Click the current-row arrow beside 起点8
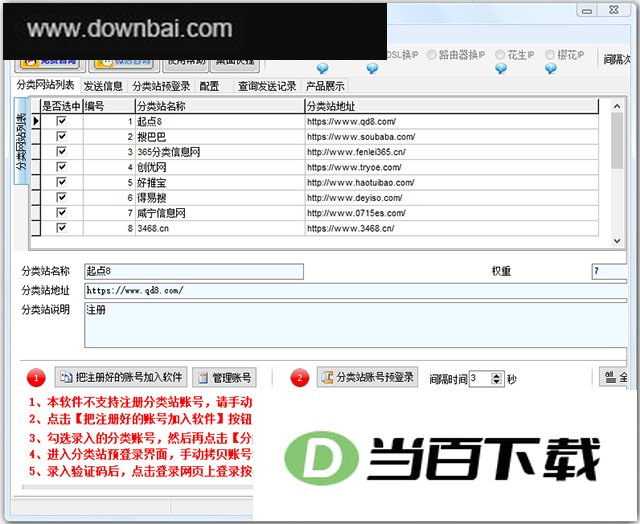This screenshot has width=640, height=524. pos(36,121)
